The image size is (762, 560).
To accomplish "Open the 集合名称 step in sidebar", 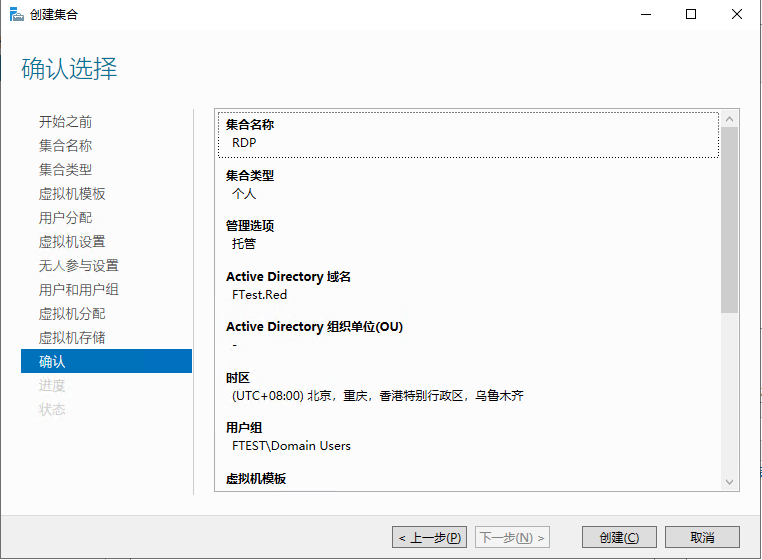I will click(66, 146).
